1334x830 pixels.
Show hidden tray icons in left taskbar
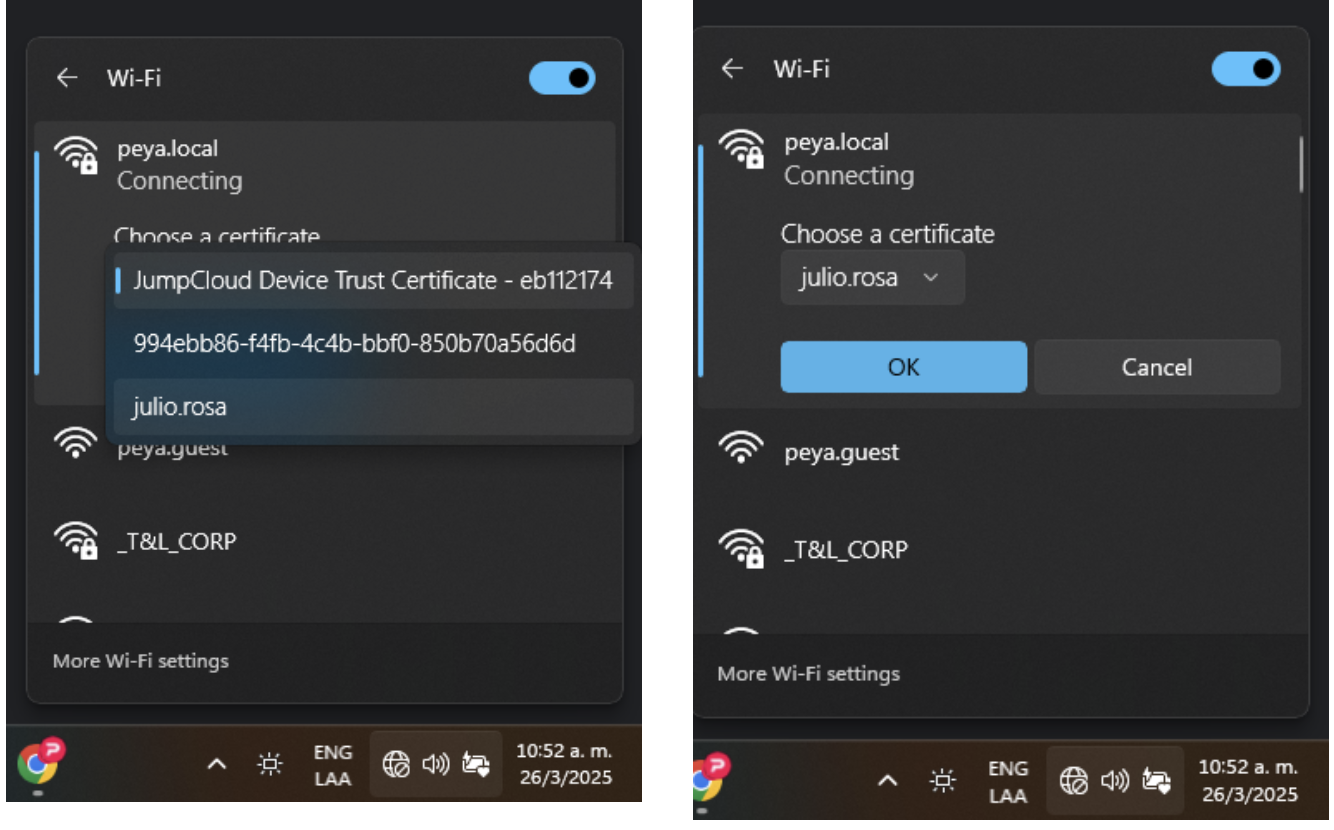216,765
